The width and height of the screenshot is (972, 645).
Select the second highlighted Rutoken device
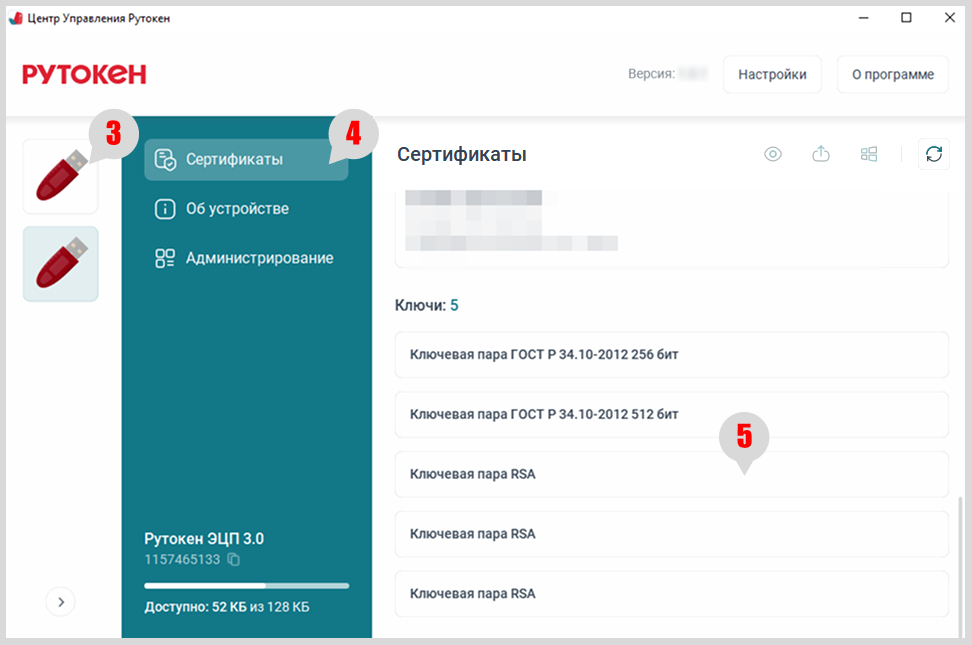pyautogui.click(x=60, y=264)
